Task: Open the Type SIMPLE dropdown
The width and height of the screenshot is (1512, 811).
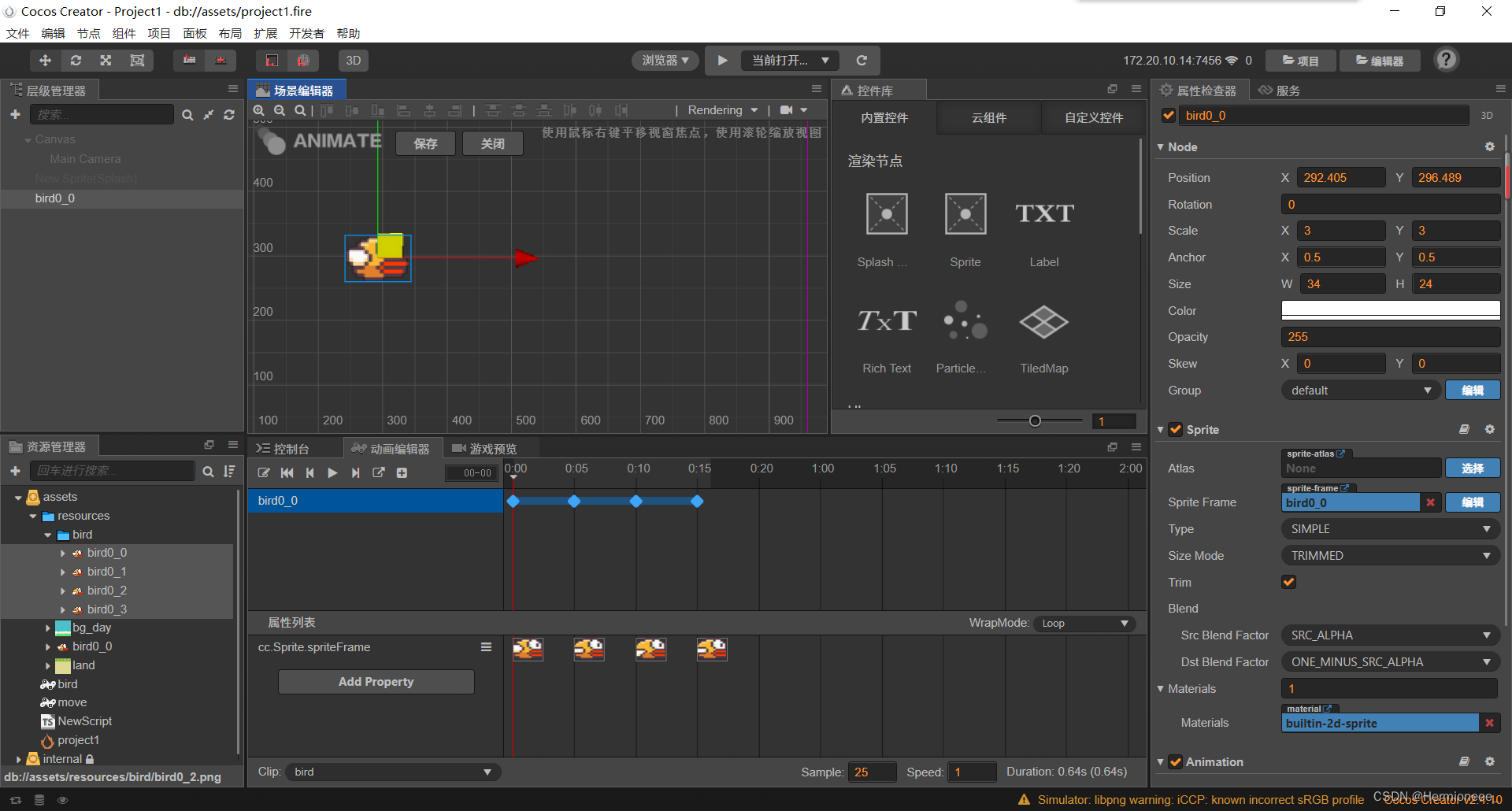Action: click(1391, 529)
